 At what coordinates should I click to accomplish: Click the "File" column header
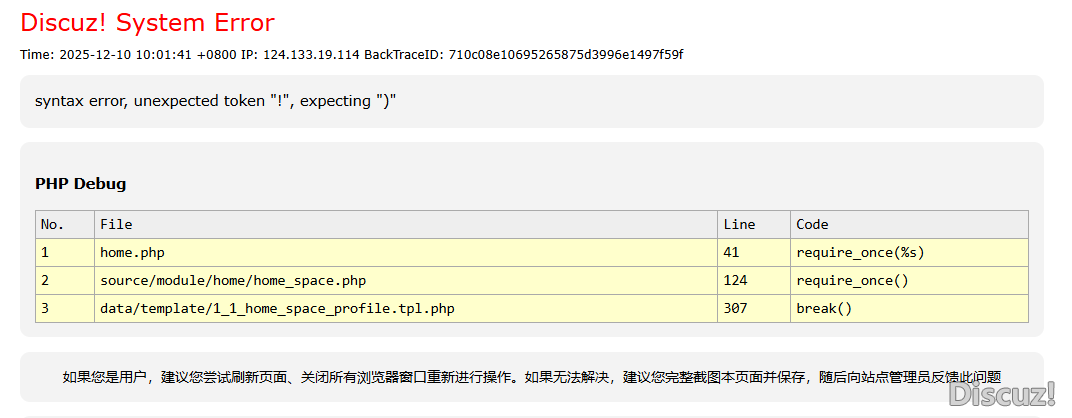click(x=116, y=225)
